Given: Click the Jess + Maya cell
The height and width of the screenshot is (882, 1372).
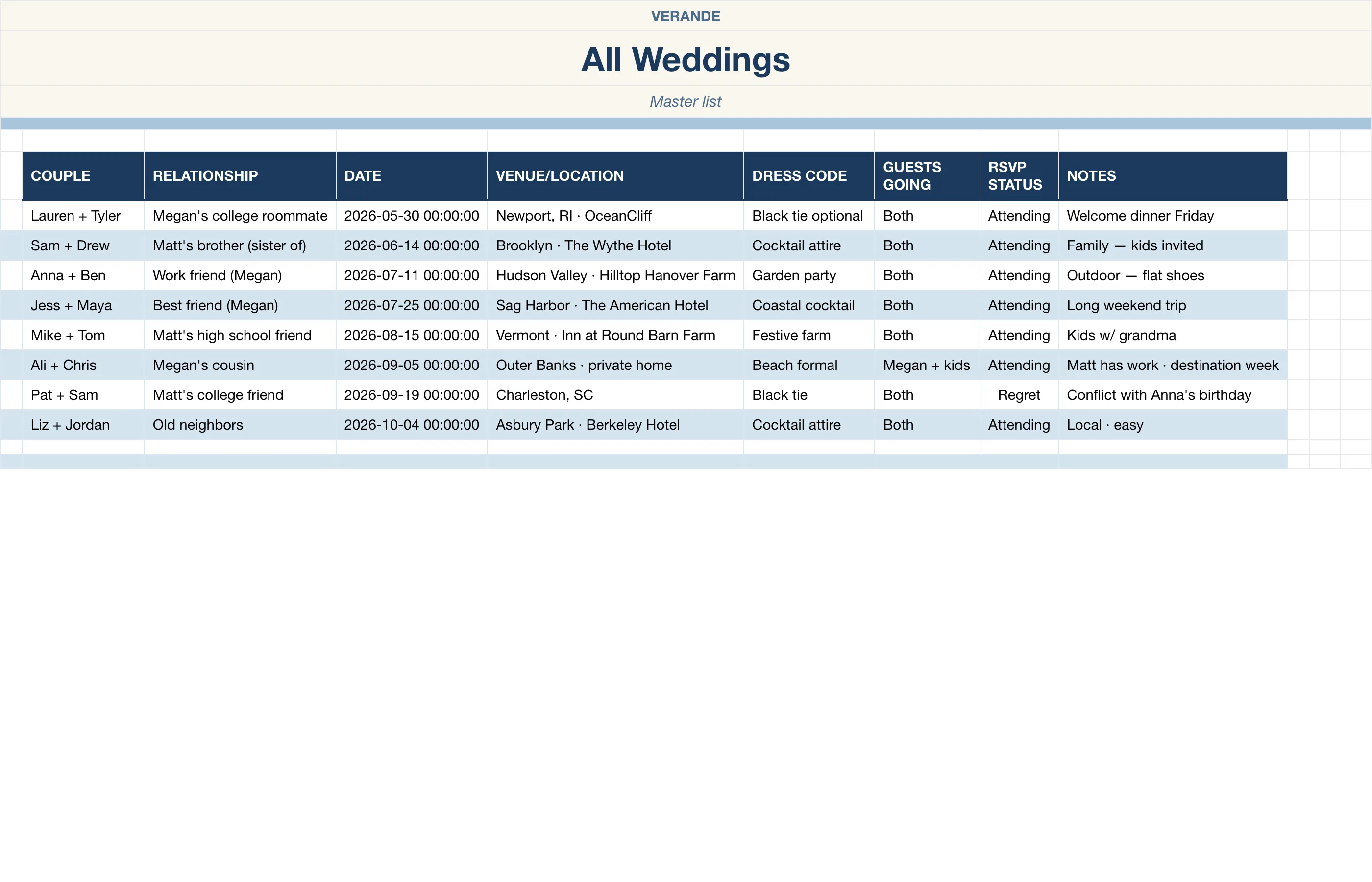Looking at the screenshot, I should pyautogui.click(x=84, y=305).
